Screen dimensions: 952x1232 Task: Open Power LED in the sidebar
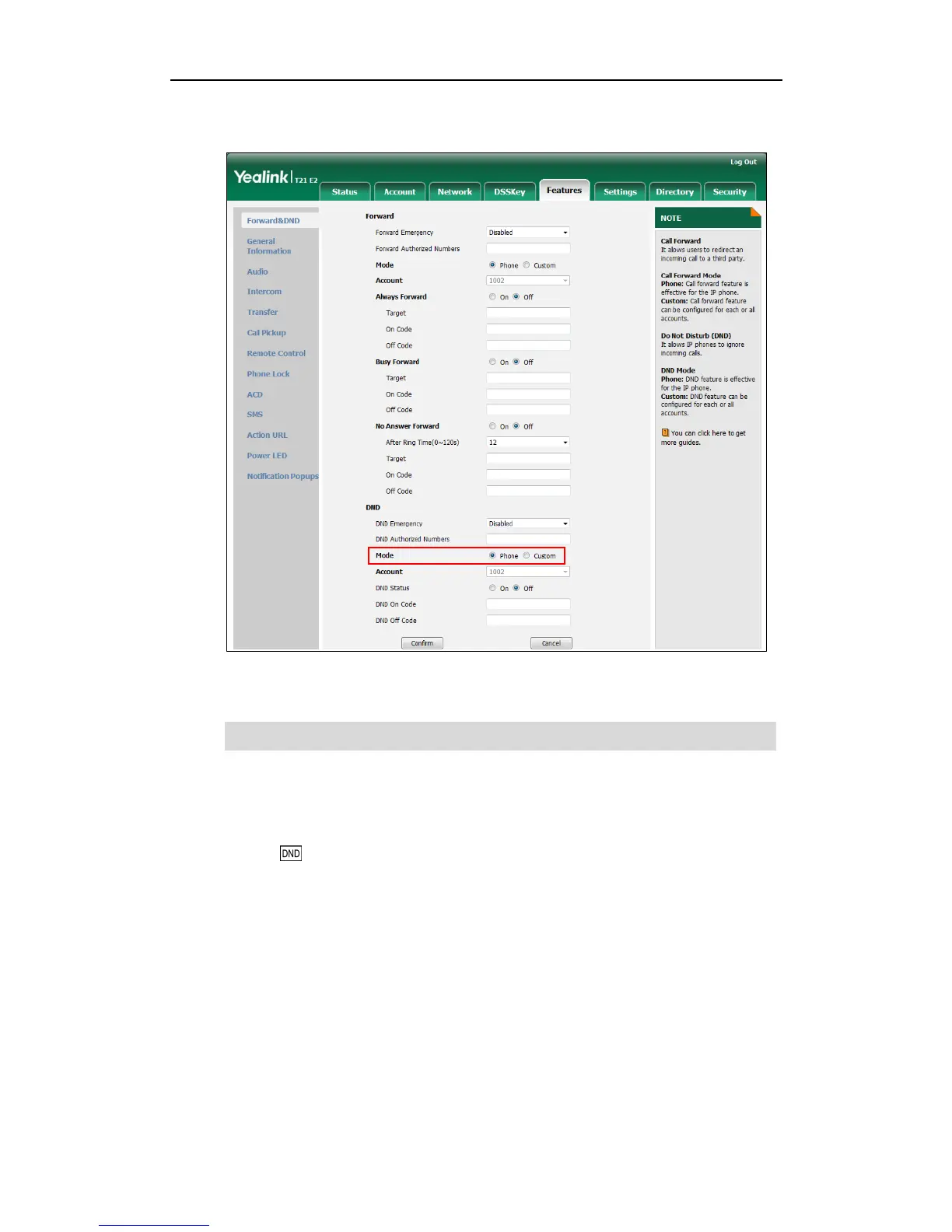click(267, 456)
